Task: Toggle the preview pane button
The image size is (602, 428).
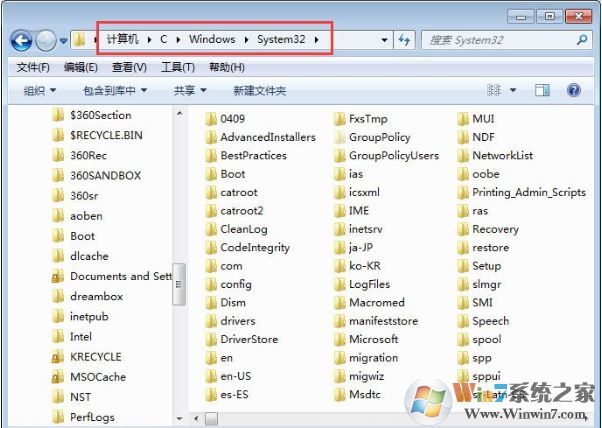Action: click(542, 90)
